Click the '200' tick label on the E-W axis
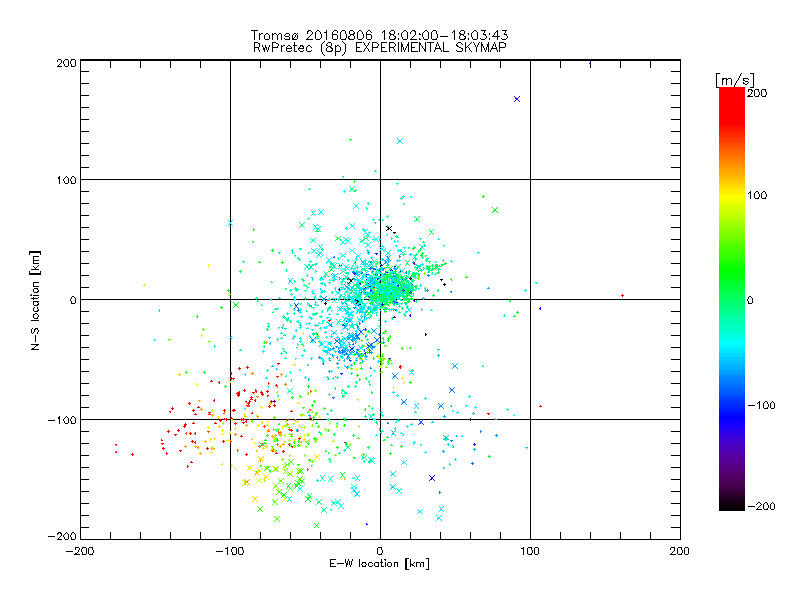This screenshot has width=800, height=600. pos(680,551)
